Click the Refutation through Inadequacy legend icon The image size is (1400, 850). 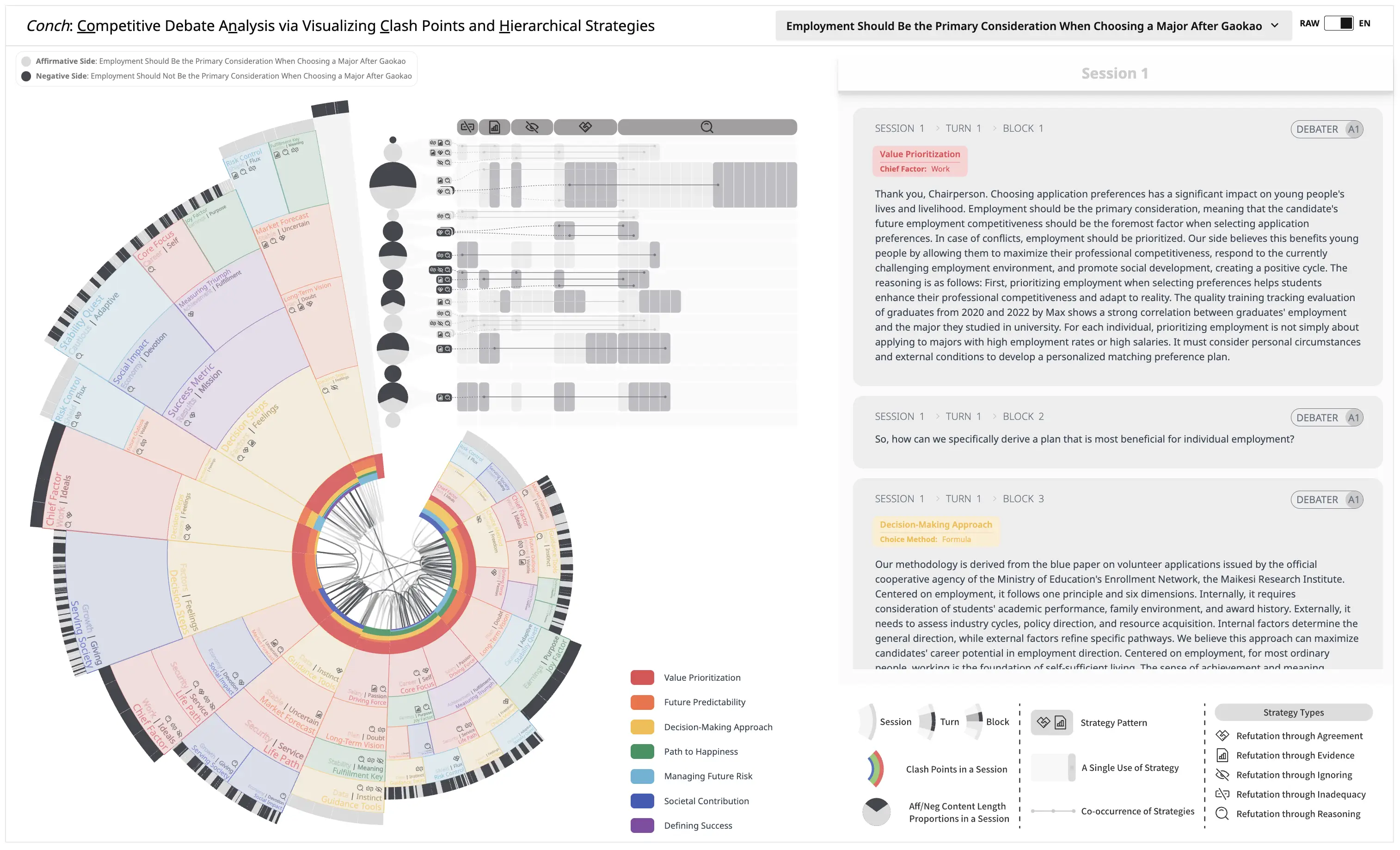[x=1222, y=795]
